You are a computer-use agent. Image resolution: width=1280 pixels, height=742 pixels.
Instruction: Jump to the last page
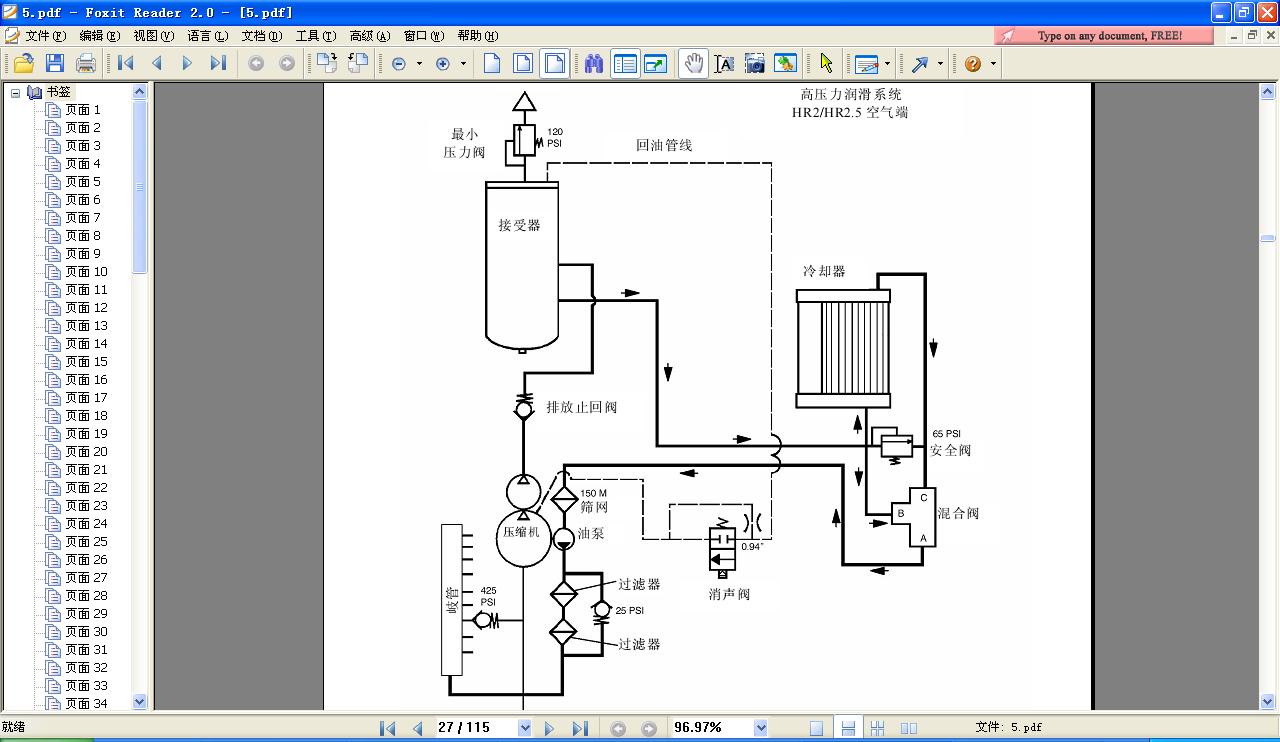(x=580, y=728)
